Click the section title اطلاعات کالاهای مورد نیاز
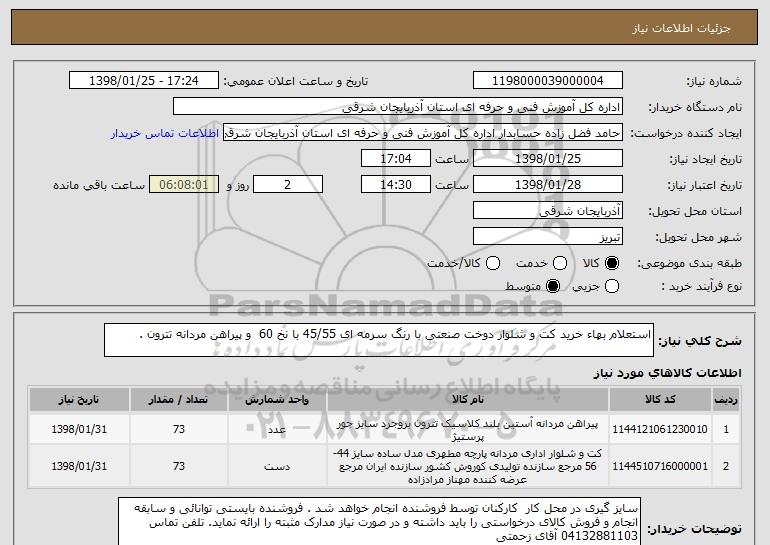 [668, 373]
